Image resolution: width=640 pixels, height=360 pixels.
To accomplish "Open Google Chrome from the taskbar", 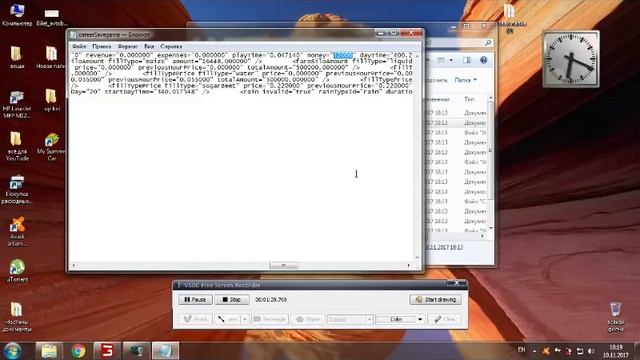I will 78,351.
